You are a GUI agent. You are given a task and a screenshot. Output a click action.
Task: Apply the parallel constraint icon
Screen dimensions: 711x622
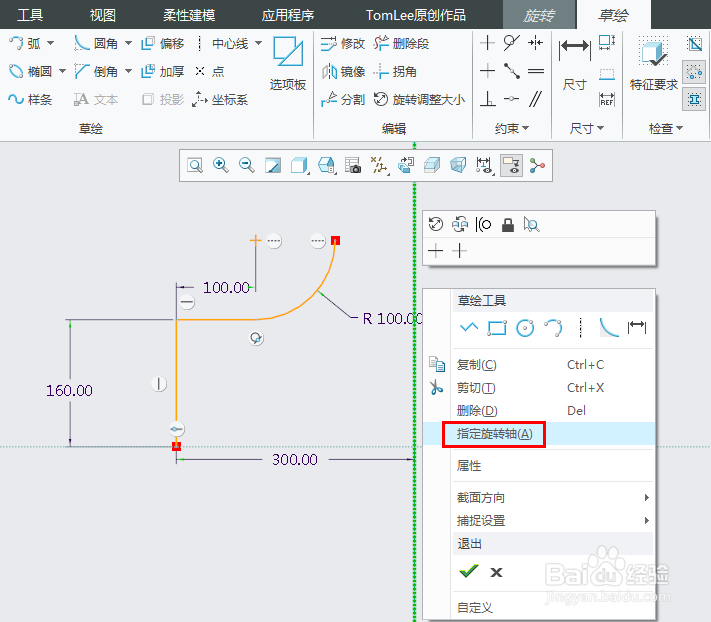coord(536,99)
